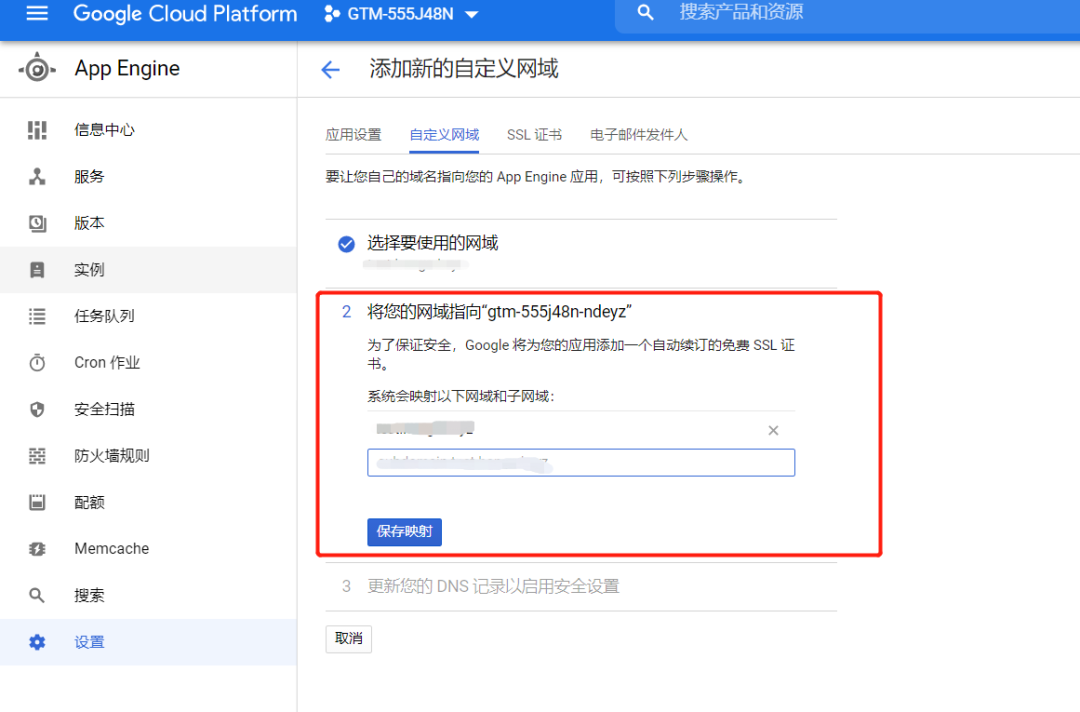Open the hamburger navigation menu
1080x712 pixels.
(37, 14)
